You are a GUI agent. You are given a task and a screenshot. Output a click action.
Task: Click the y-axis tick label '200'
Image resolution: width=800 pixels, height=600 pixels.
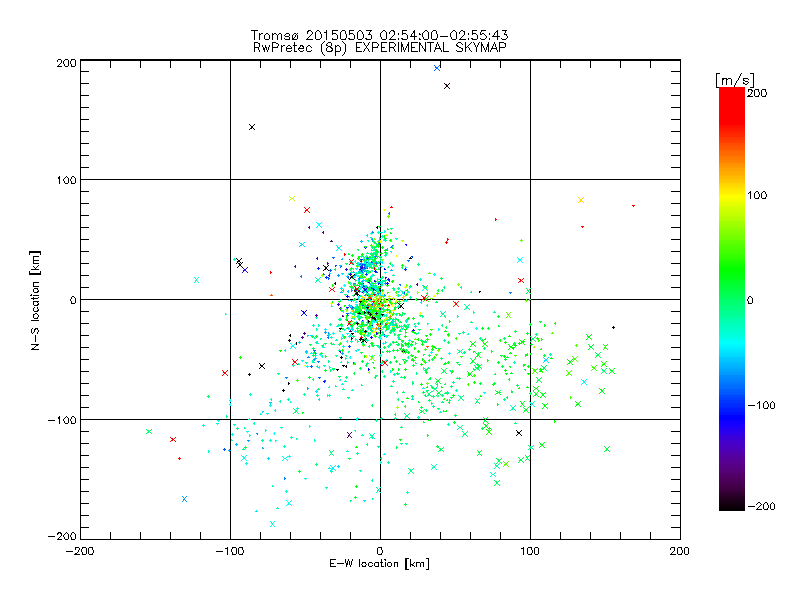pos(66,63)
